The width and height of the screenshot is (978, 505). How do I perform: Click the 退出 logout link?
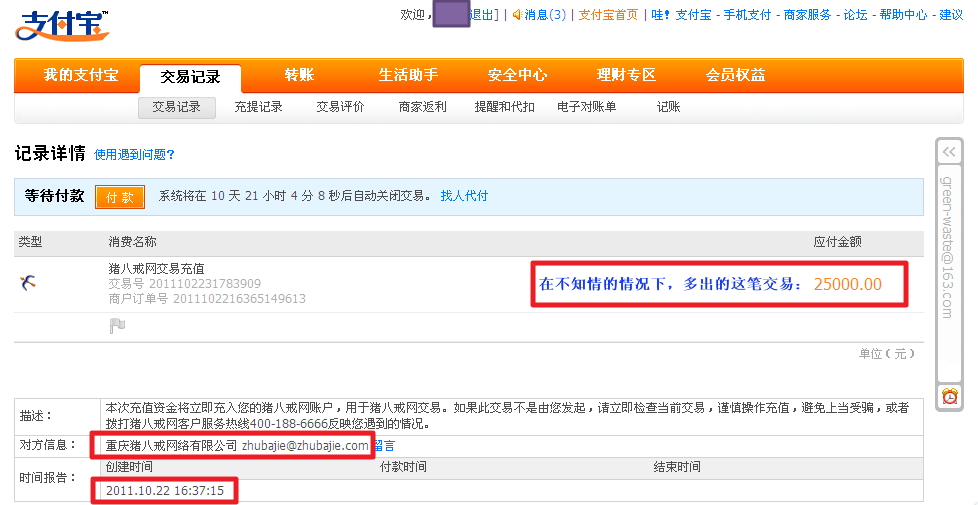[482, 15]
